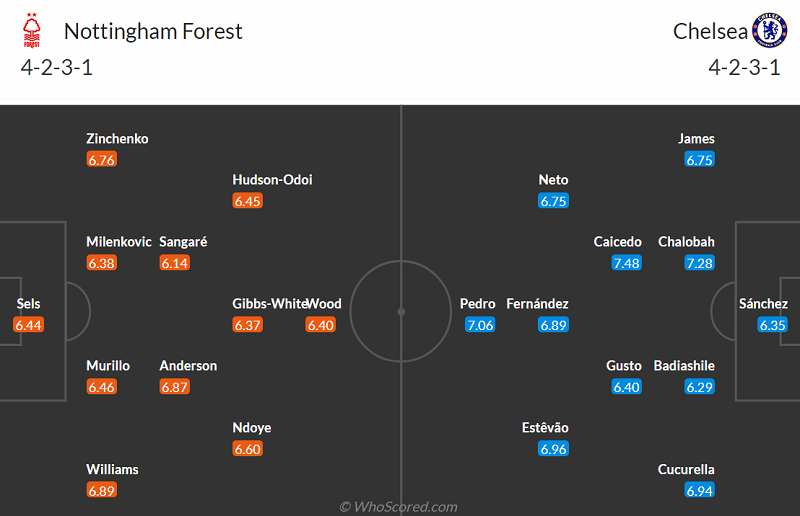The image size is (800, 516).
Task: Select Ndoye's 6.60 rating badge
Action: coord(247,449)
